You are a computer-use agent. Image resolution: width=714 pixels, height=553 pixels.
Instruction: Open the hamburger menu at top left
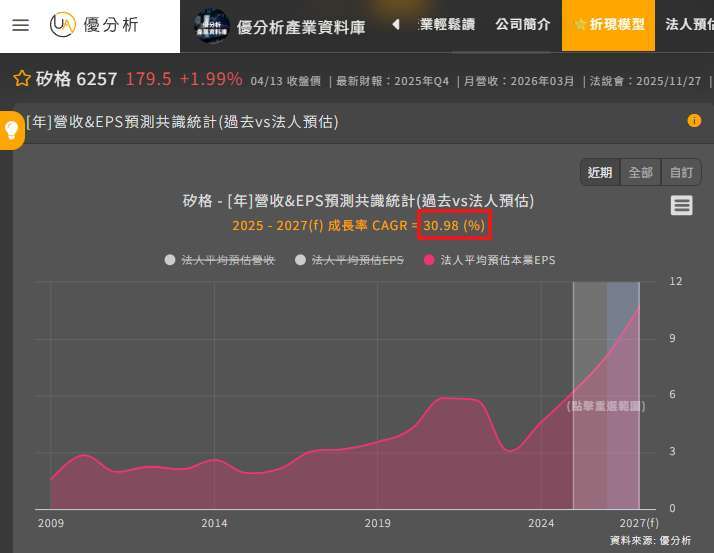pos(20,25)
